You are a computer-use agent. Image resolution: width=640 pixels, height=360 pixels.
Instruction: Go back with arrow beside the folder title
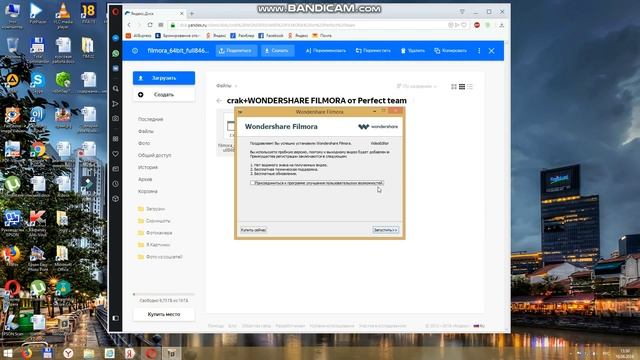coord(219,100)
